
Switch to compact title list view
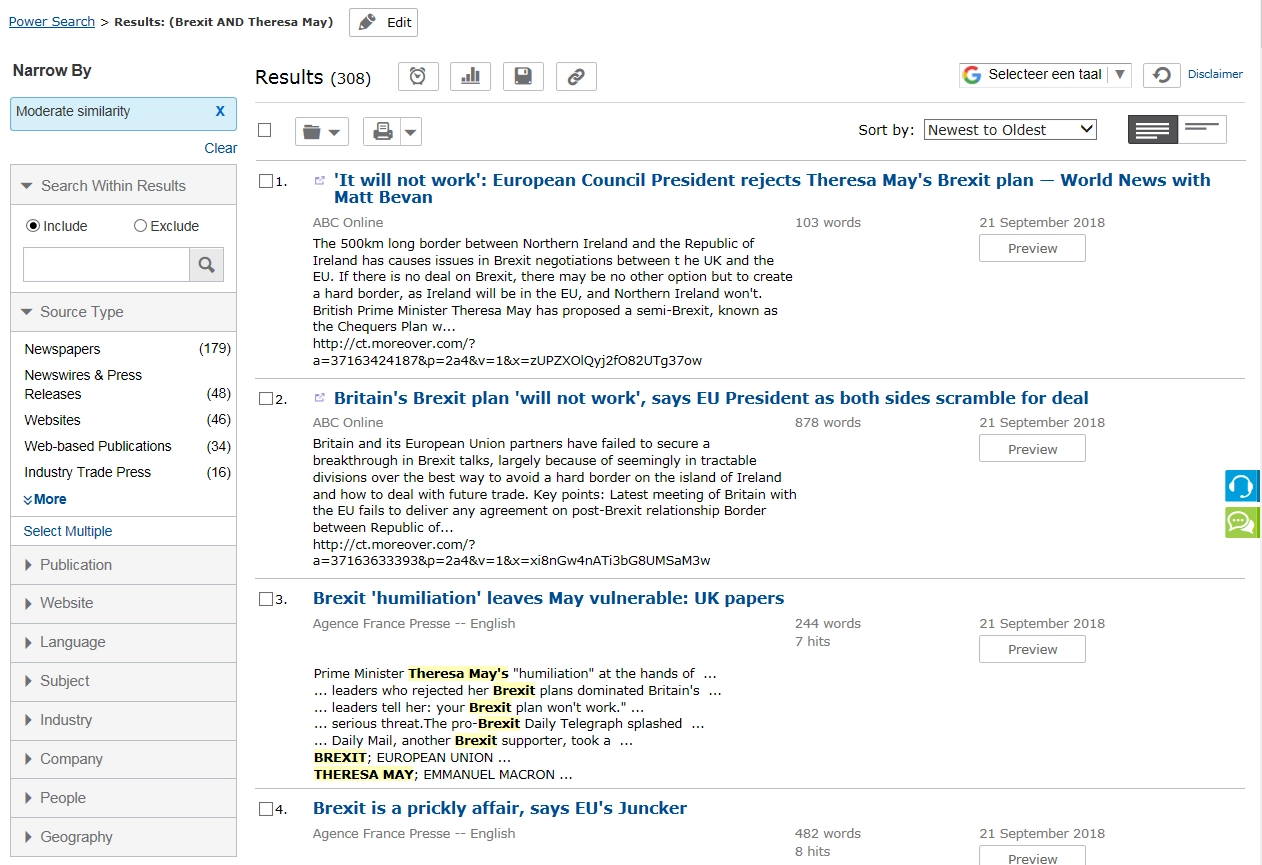coord(1202,130)
